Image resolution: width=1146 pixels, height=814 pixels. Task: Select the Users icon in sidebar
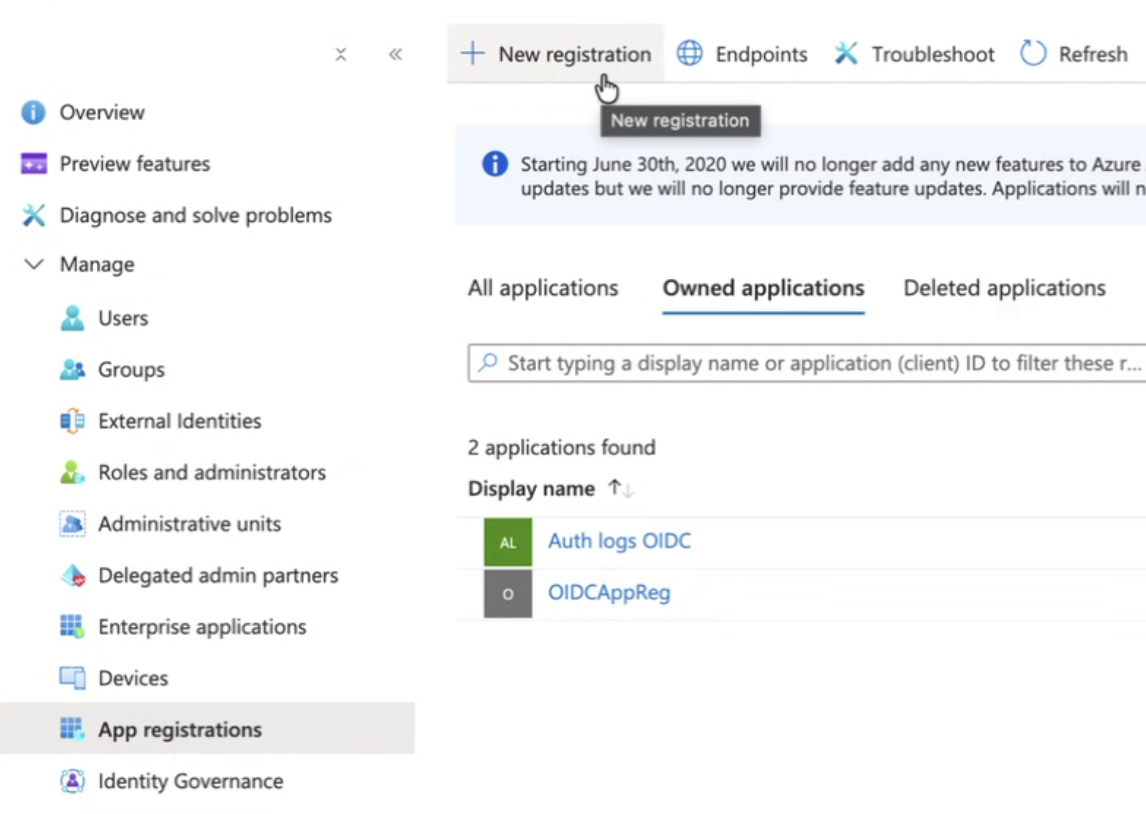tap(73, 318)
